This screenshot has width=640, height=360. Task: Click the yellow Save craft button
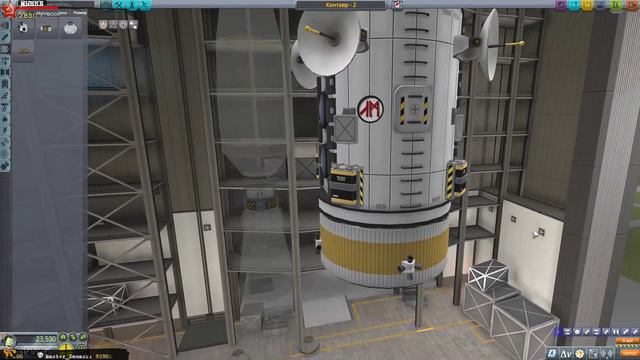[588, 5]
